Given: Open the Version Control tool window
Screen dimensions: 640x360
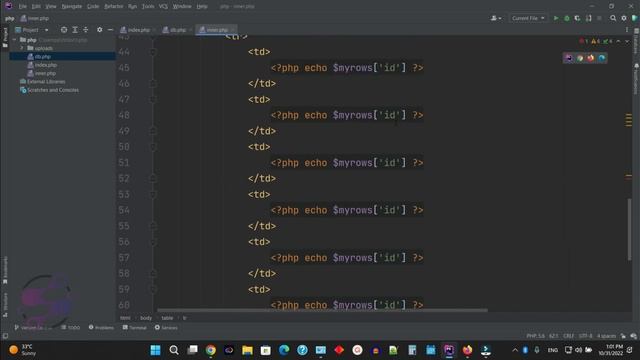Looking at the screenshot, I should (x=33, y=327).
